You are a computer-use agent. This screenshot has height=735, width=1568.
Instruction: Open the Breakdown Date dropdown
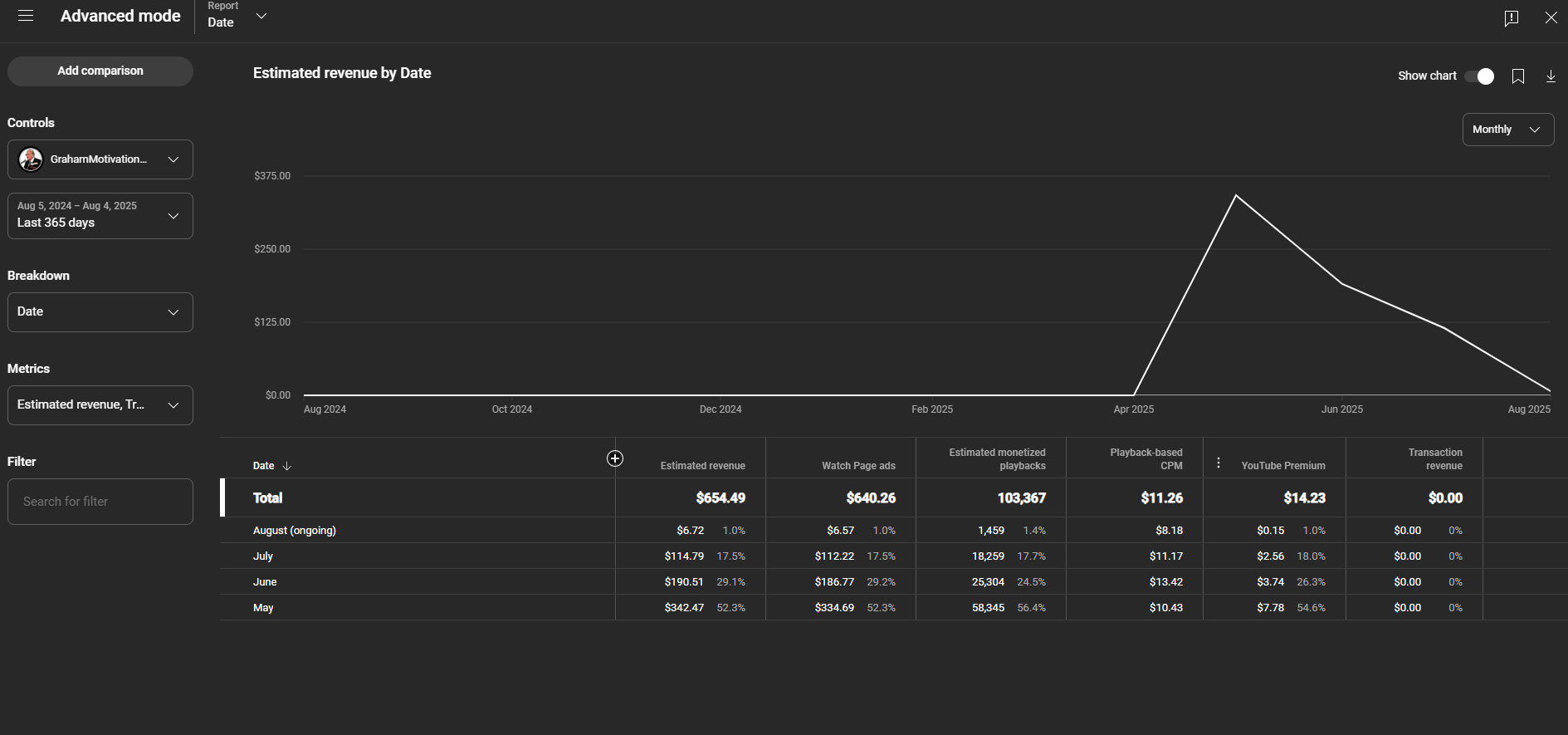(x=100, y=312)
